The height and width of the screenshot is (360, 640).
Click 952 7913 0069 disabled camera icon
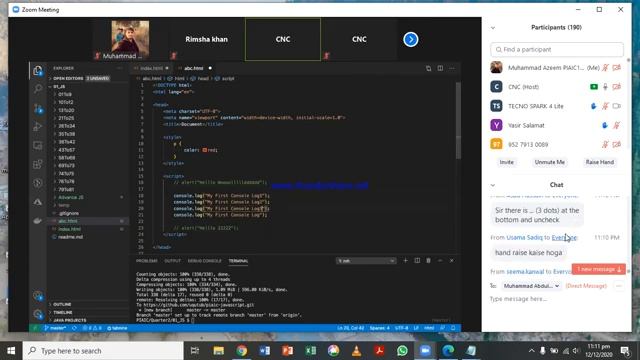(617, 144)
